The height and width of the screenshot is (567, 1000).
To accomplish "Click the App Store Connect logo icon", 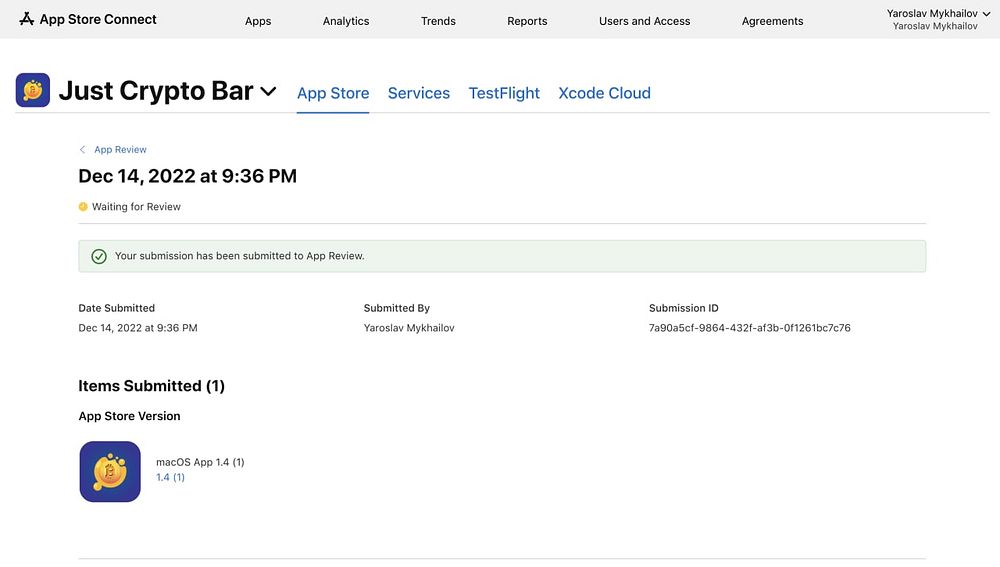I will pyautogui.click(x=26, y=19).
